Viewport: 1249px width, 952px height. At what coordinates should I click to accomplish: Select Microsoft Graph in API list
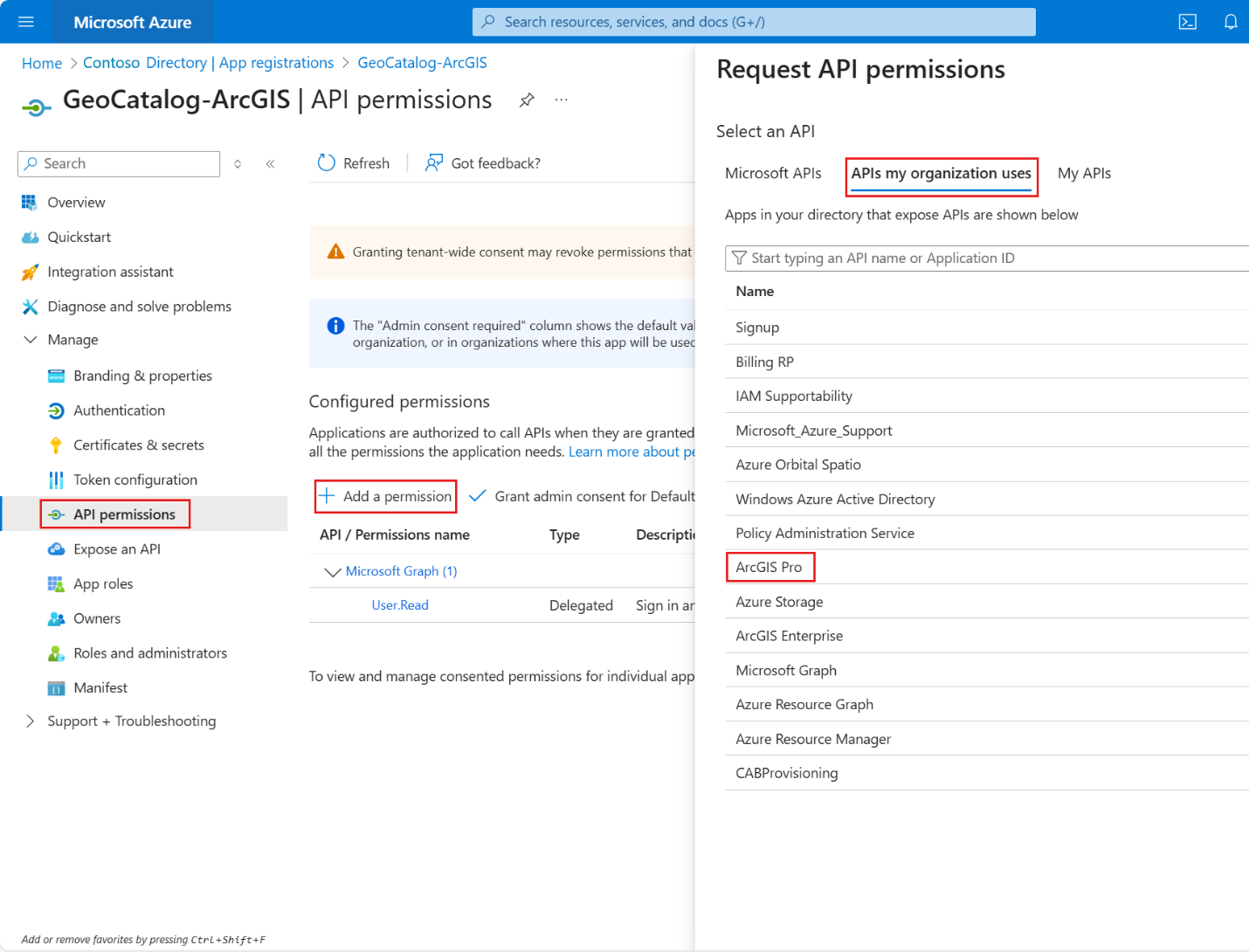point(987,670)
